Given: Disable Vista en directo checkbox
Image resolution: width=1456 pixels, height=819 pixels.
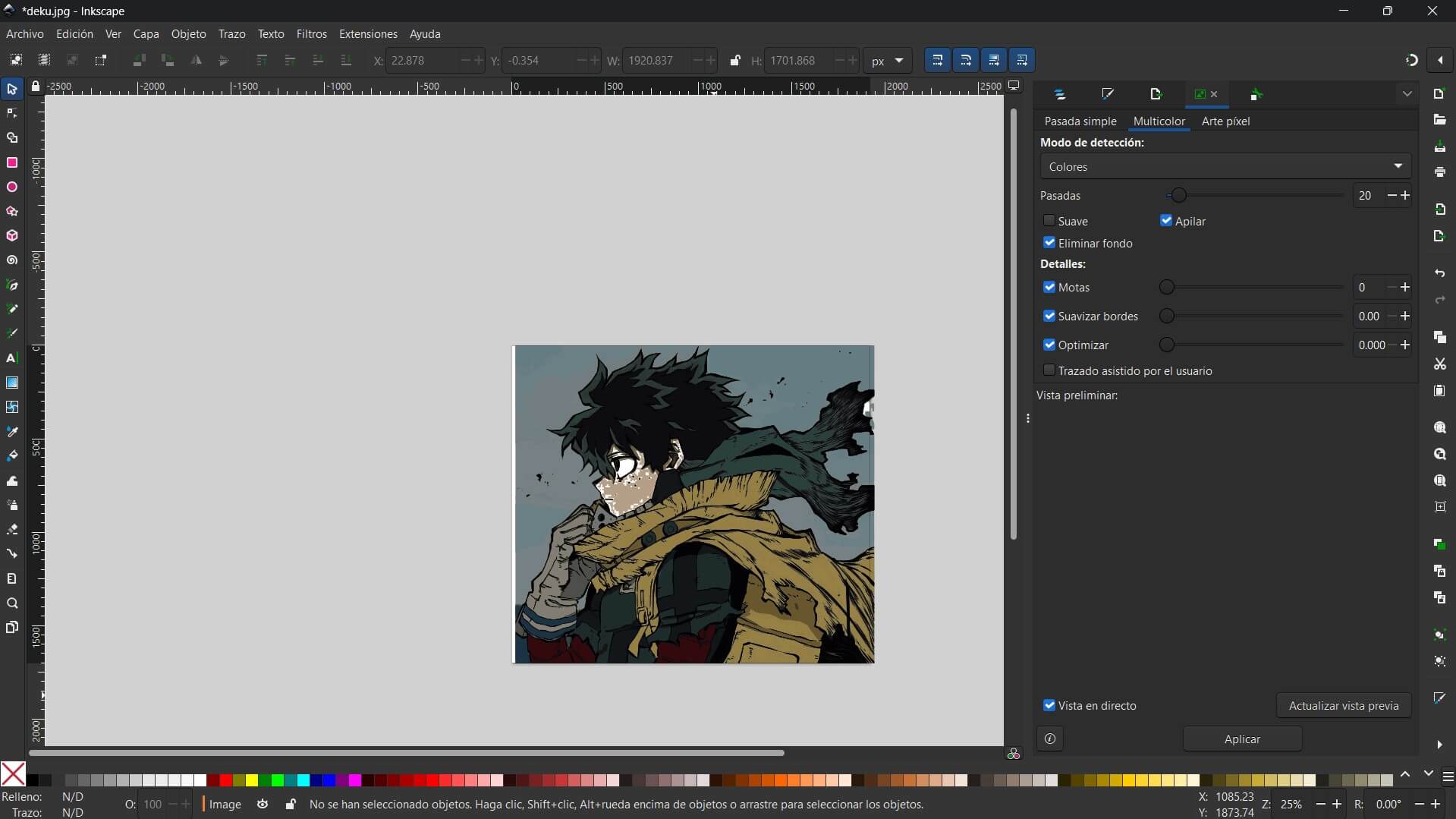Looking at the screenshot, I should (1049, 705).
